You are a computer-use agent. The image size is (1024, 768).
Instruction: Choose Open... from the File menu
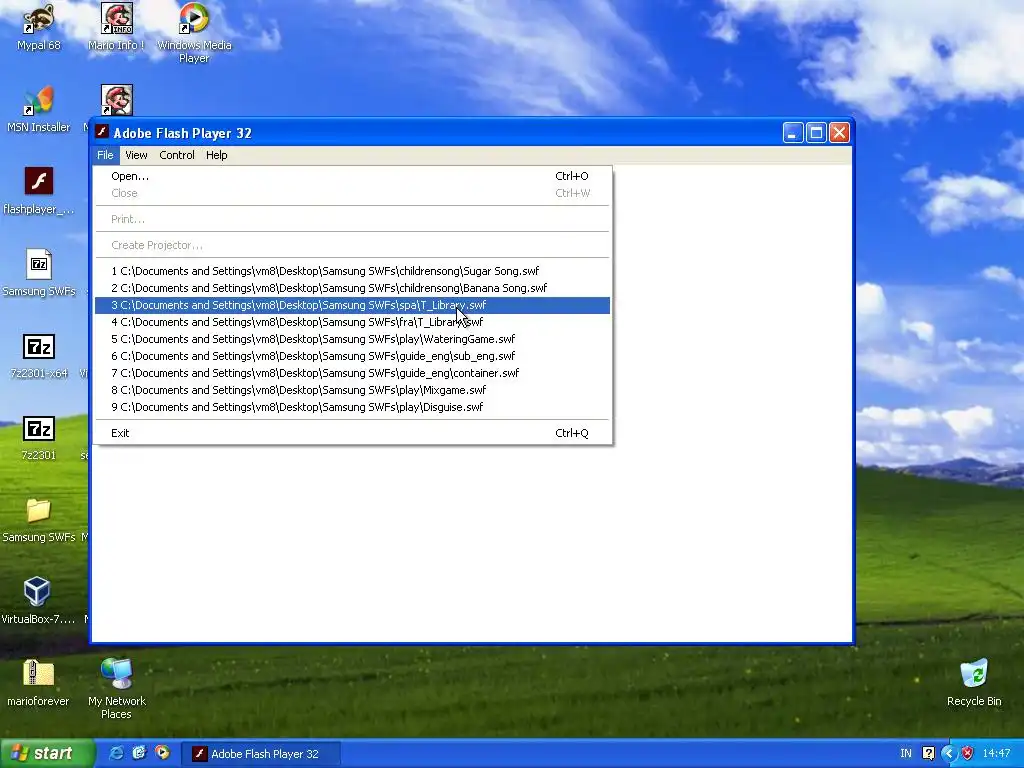pos(353,176)
